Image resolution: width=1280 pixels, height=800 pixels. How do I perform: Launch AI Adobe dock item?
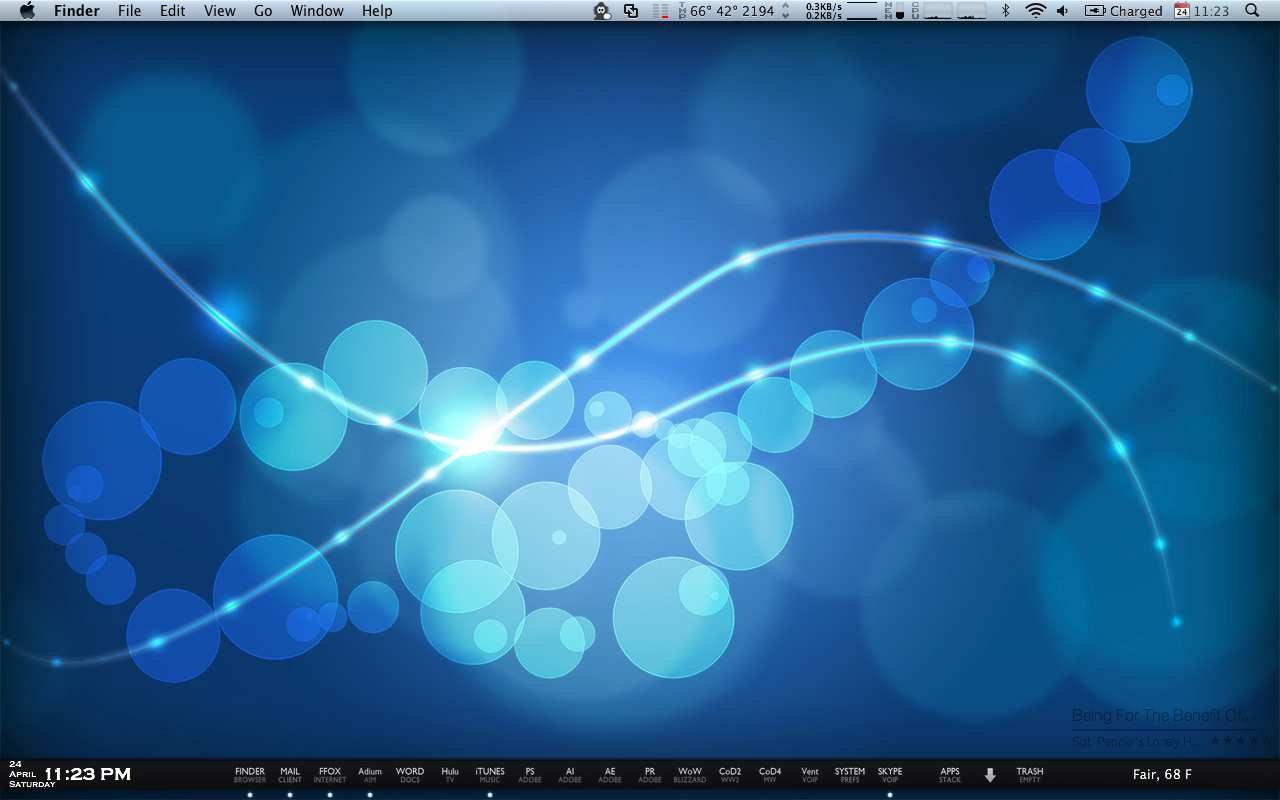point(570,775)
